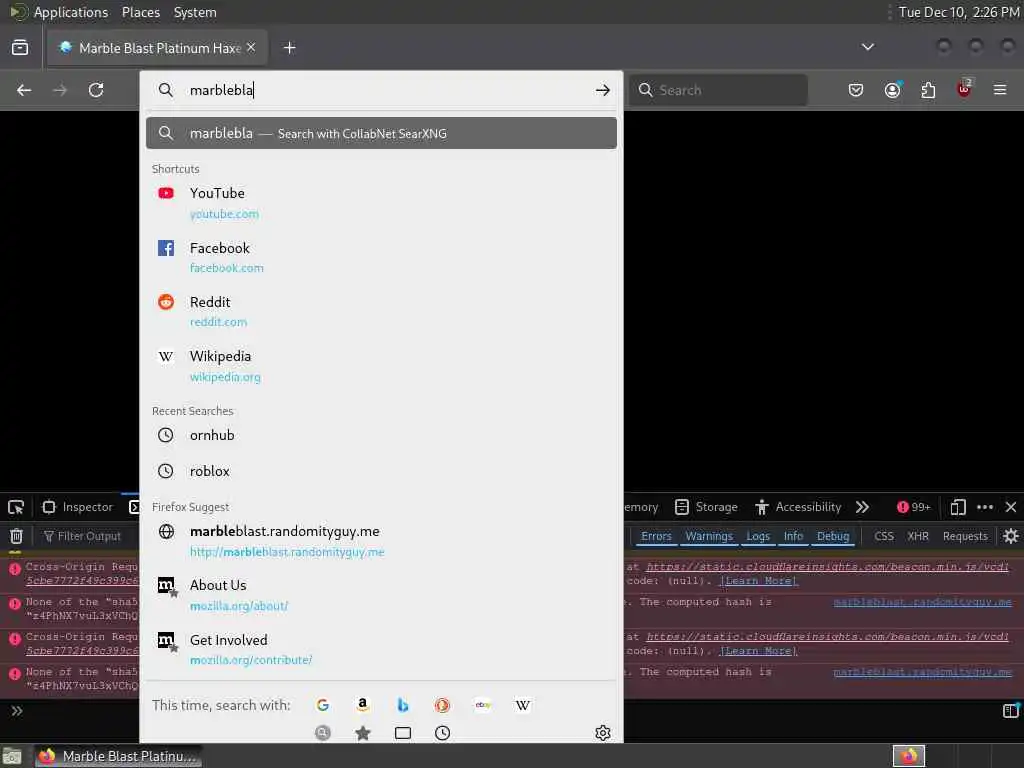Search bookmarks with star icon
The width and height of the screenshot is (1024, 768).
click(x=362, y=733)
